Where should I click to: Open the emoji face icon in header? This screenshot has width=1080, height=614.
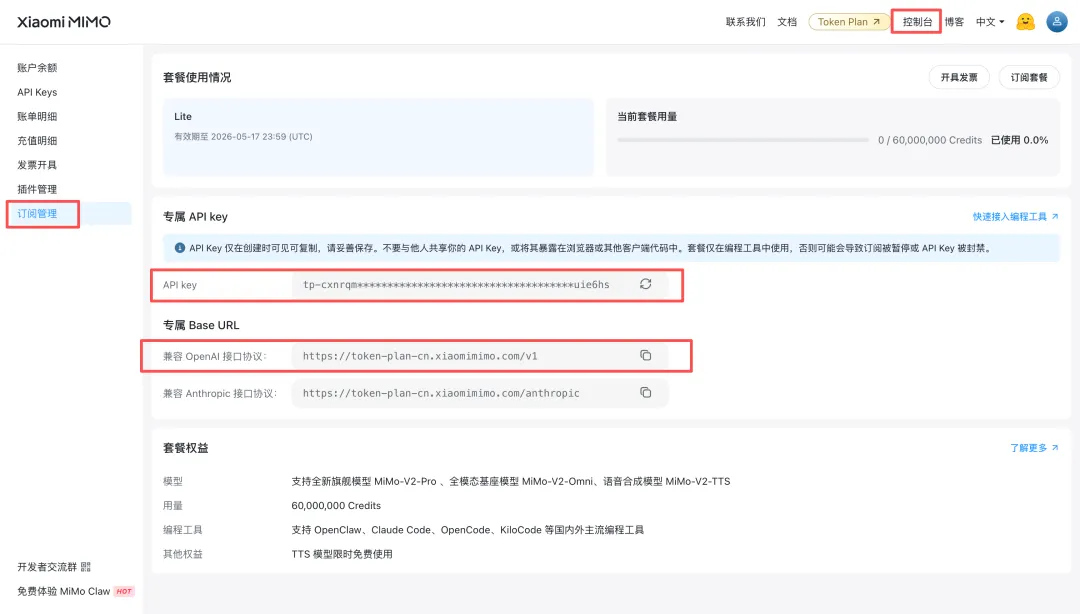click(x=1026, y=21)
